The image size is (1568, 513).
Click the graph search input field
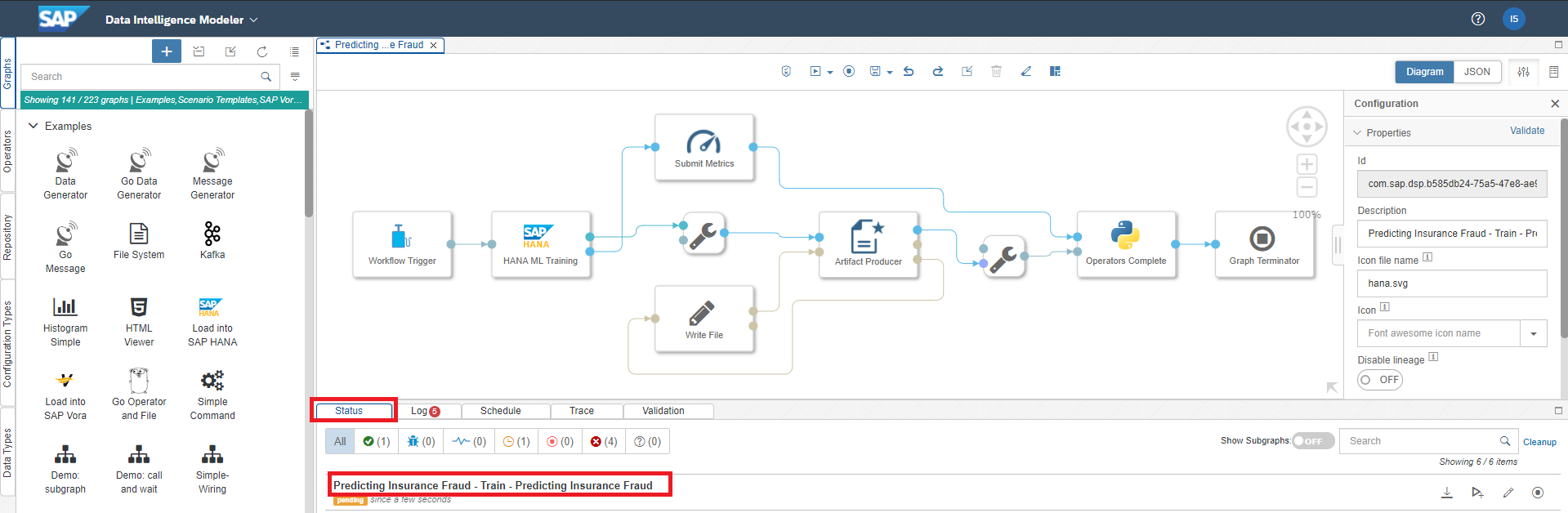tap(143, 77)
